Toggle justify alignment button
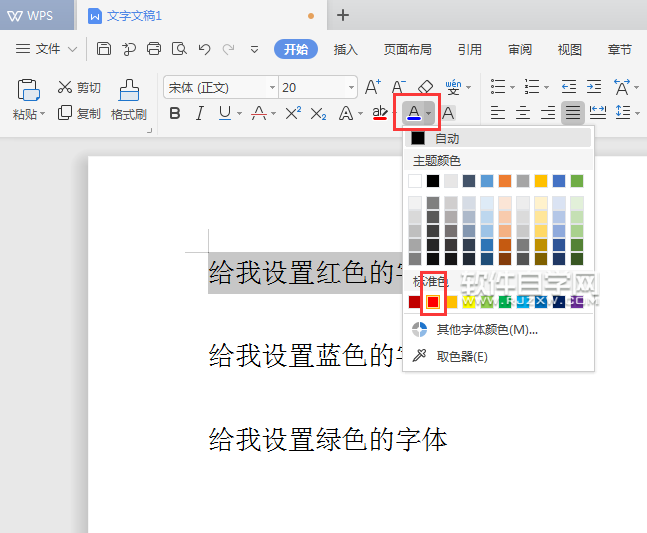This screenshot has width=647, height=533. coord(572,113)
